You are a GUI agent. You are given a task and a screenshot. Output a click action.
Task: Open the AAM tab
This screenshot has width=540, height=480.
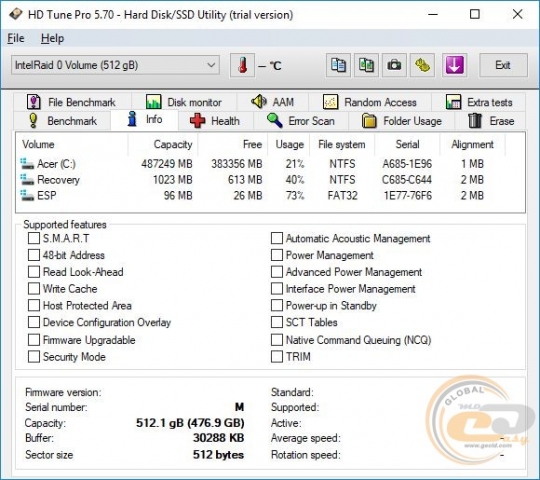pos(273,102)
